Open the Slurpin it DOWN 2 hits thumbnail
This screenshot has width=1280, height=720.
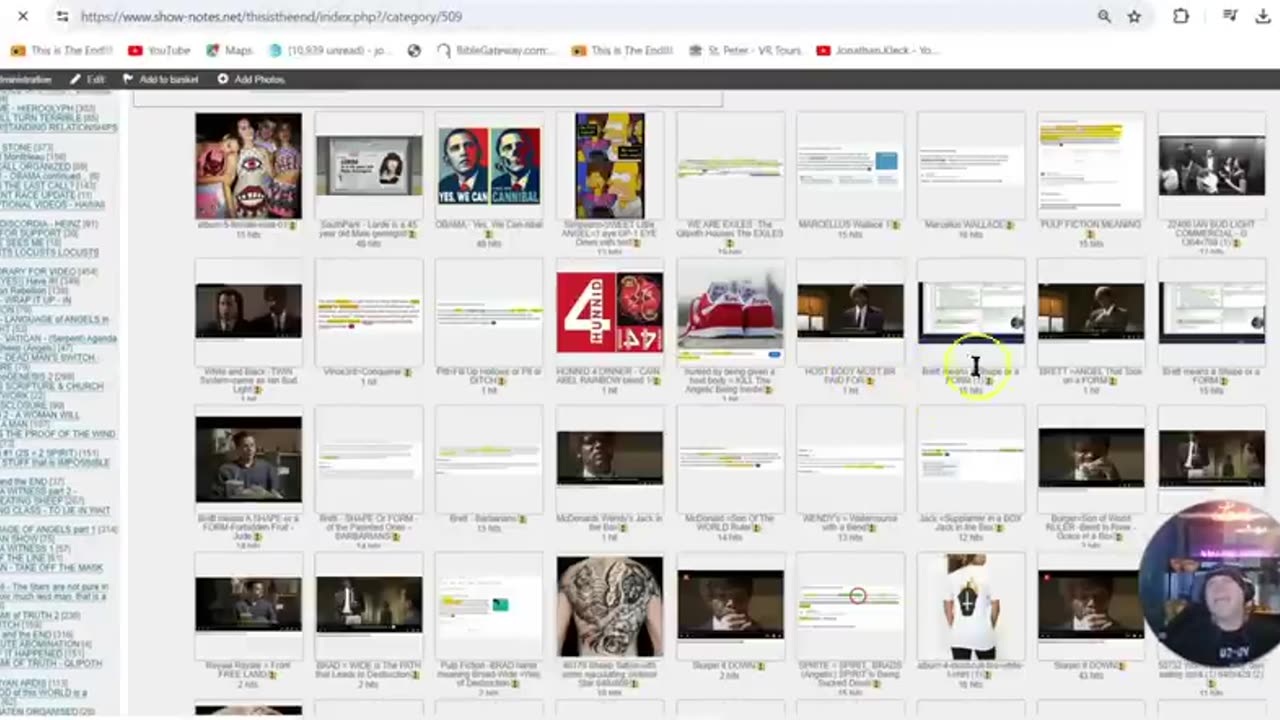(730, 605)
